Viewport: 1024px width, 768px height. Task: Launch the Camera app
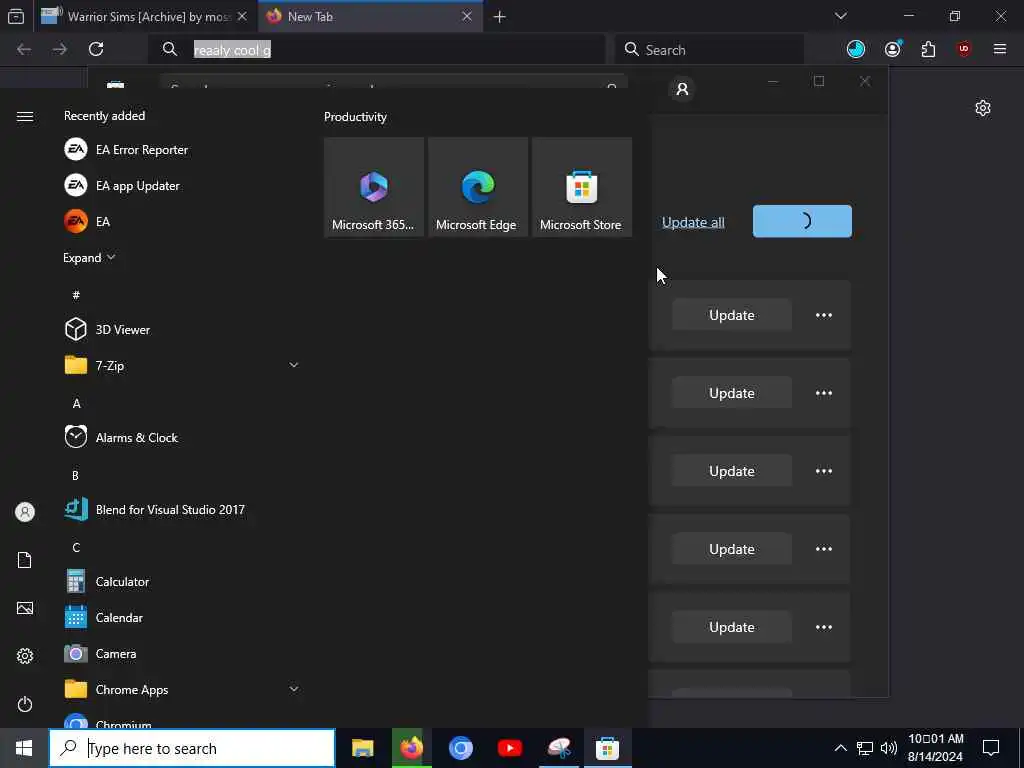tap(182, 653)
